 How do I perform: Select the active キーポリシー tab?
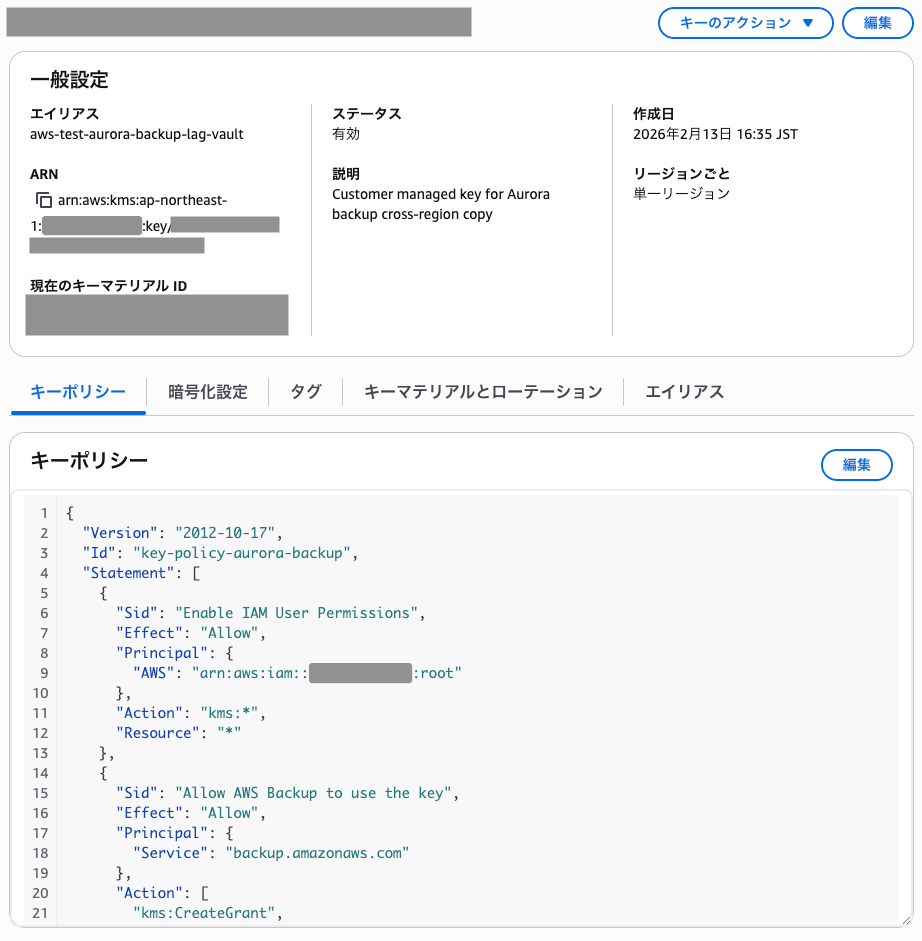coord(77,391)
